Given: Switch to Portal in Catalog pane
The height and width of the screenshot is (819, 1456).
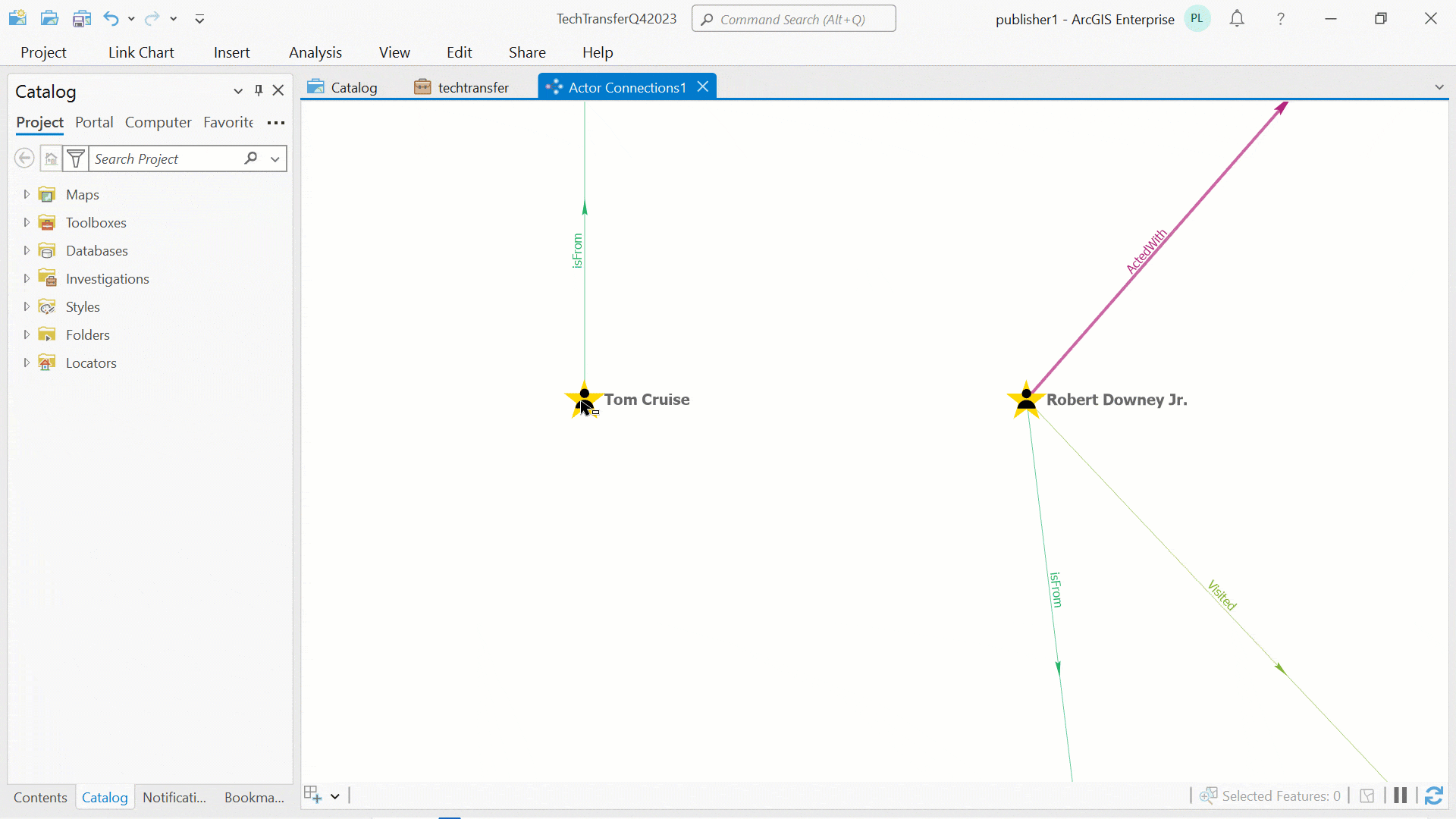Looking at the screenshot, I should pos(94,122).
